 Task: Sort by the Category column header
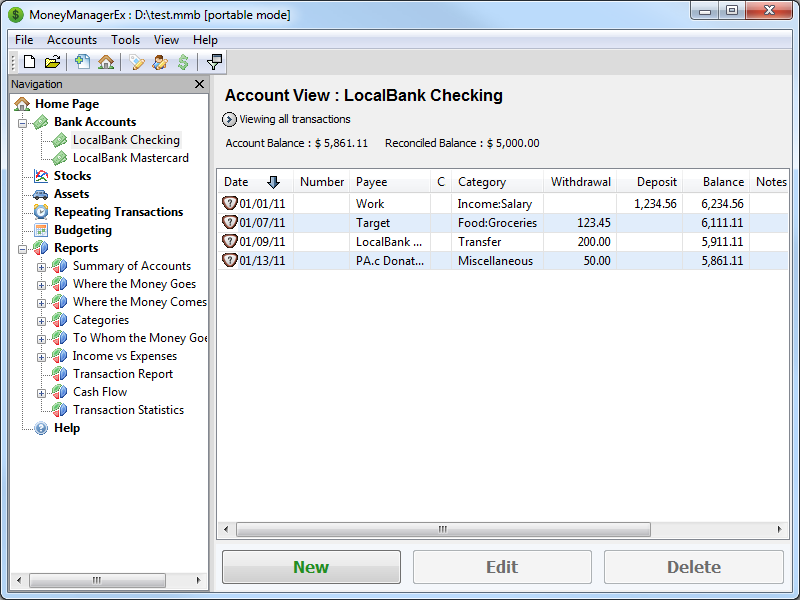tap(497, 182)
